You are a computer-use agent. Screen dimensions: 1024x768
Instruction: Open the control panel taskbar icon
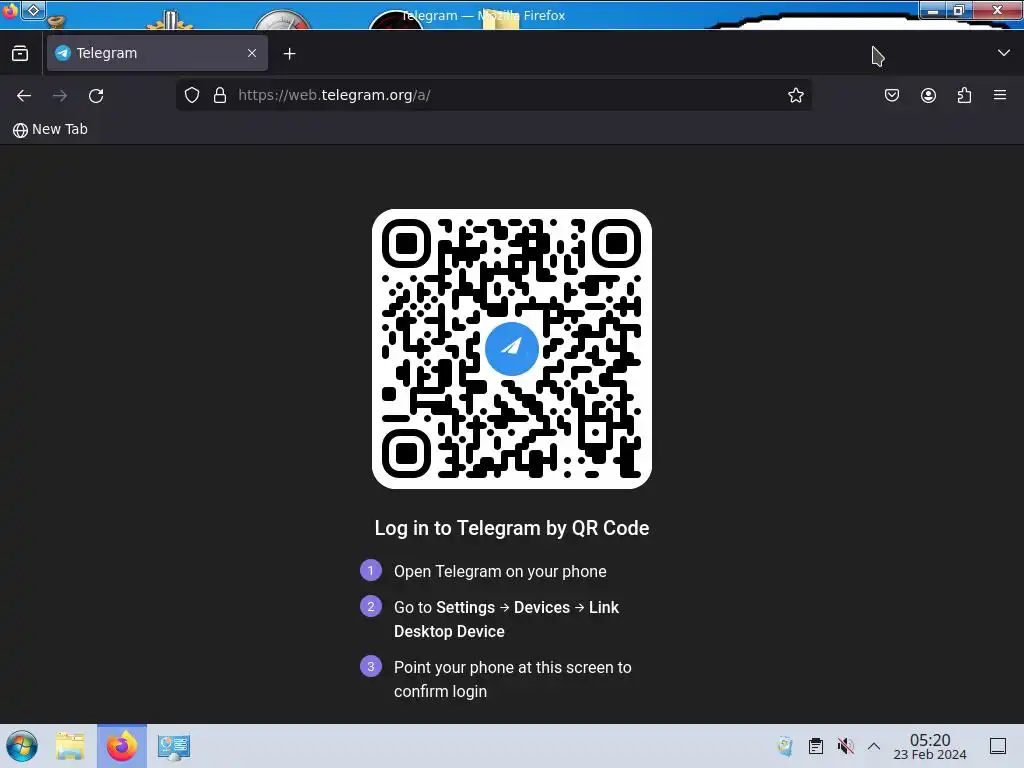pos(174,746)
